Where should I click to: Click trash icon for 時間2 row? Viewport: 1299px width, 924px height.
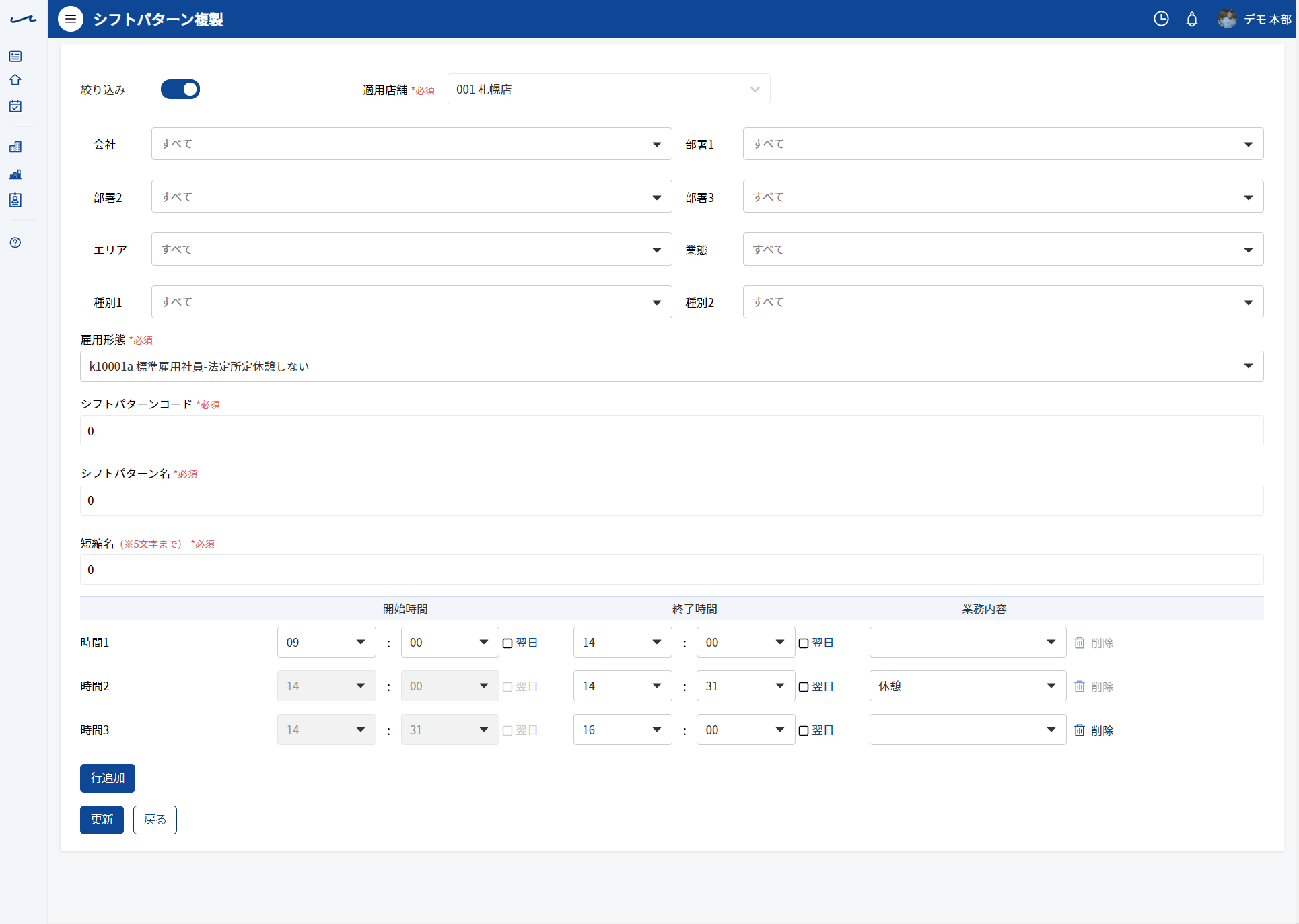1080,686
